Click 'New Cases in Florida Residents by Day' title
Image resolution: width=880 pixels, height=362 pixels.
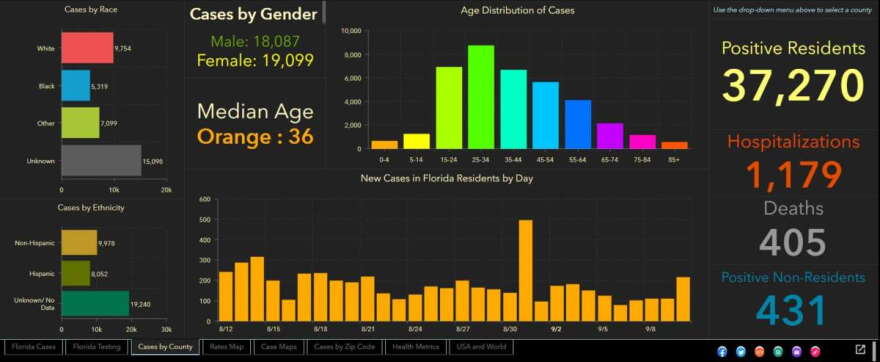tap(447, 178)
